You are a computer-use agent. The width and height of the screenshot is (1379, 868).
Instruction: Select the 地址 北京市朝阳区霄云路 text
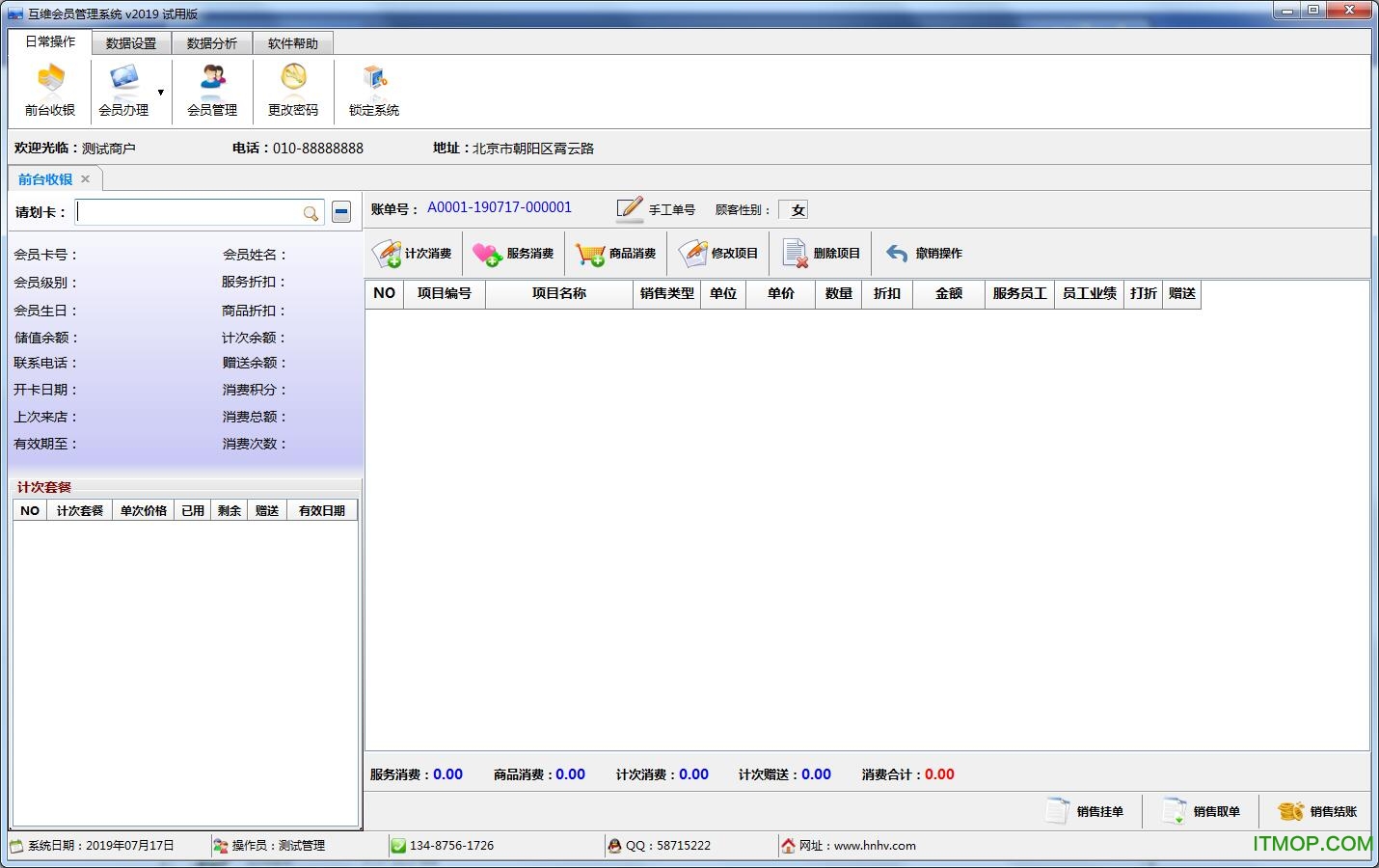click(514, 149)
